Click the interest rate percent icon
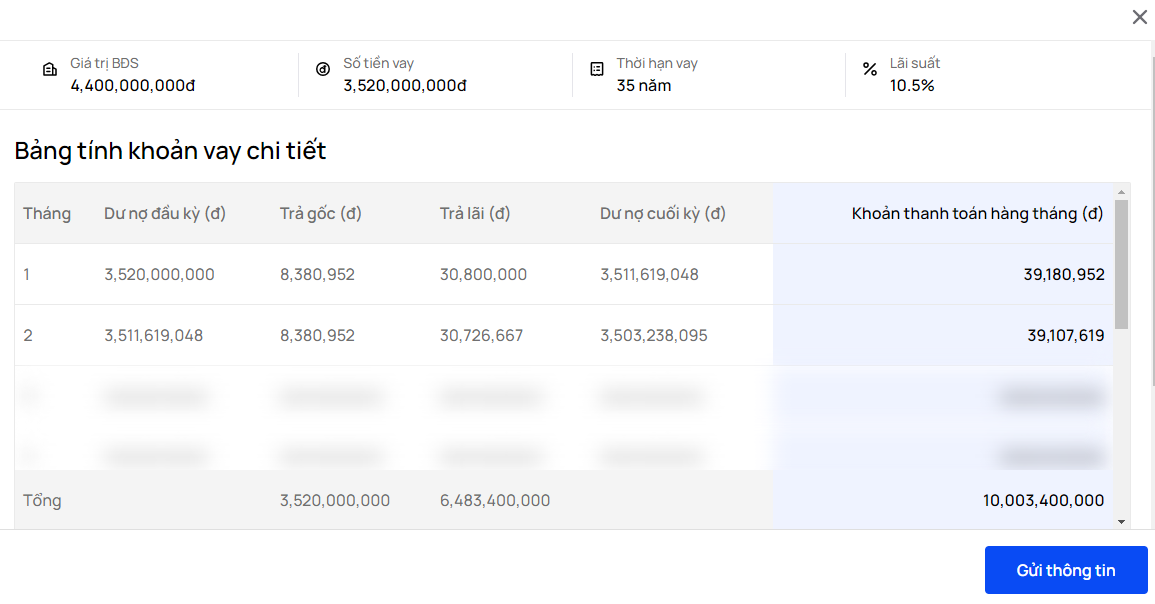This screenshot has width=1155, height=604. pos(870,69)
